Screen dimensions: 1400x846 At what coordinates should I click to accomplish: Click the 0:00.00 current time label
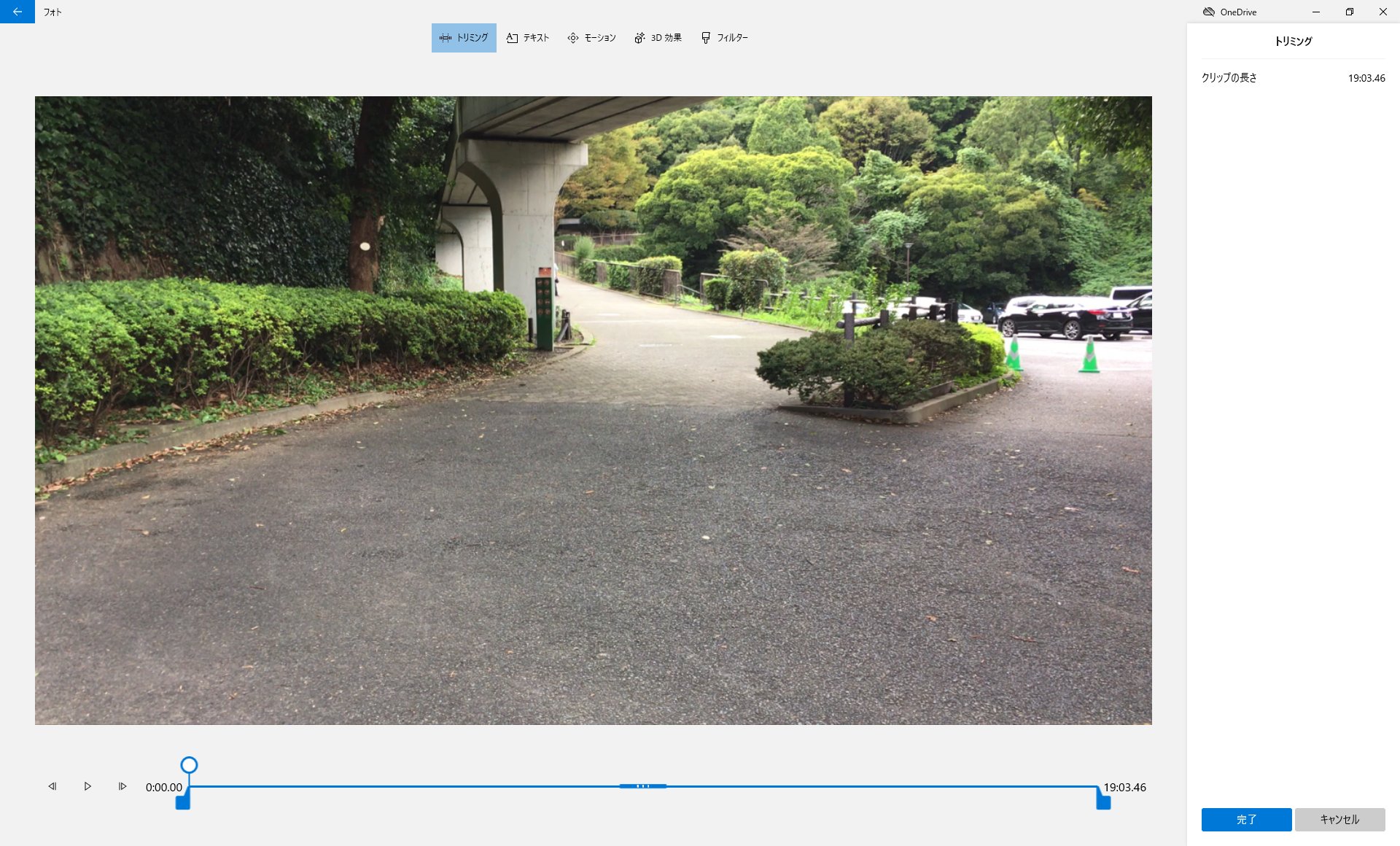(164, 787)
